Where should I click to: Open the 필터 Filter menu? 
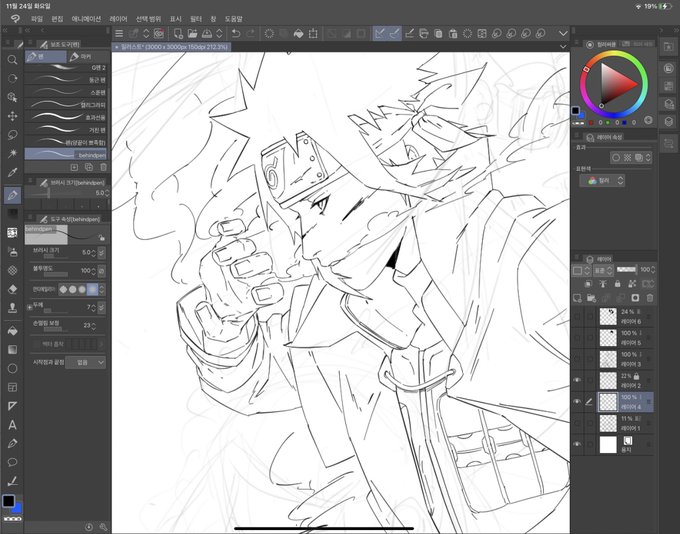[x=196, y=19]
